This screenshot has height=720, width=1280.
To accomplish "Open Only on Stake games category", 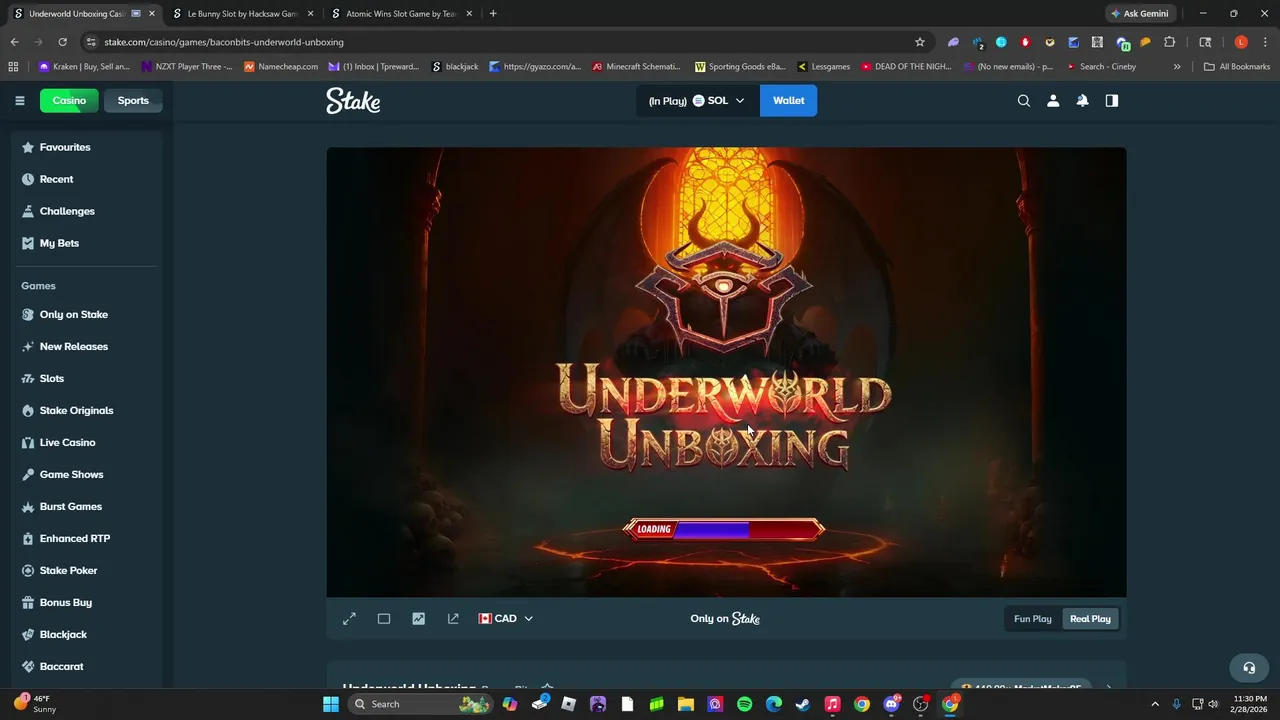I will coord(87,314).
